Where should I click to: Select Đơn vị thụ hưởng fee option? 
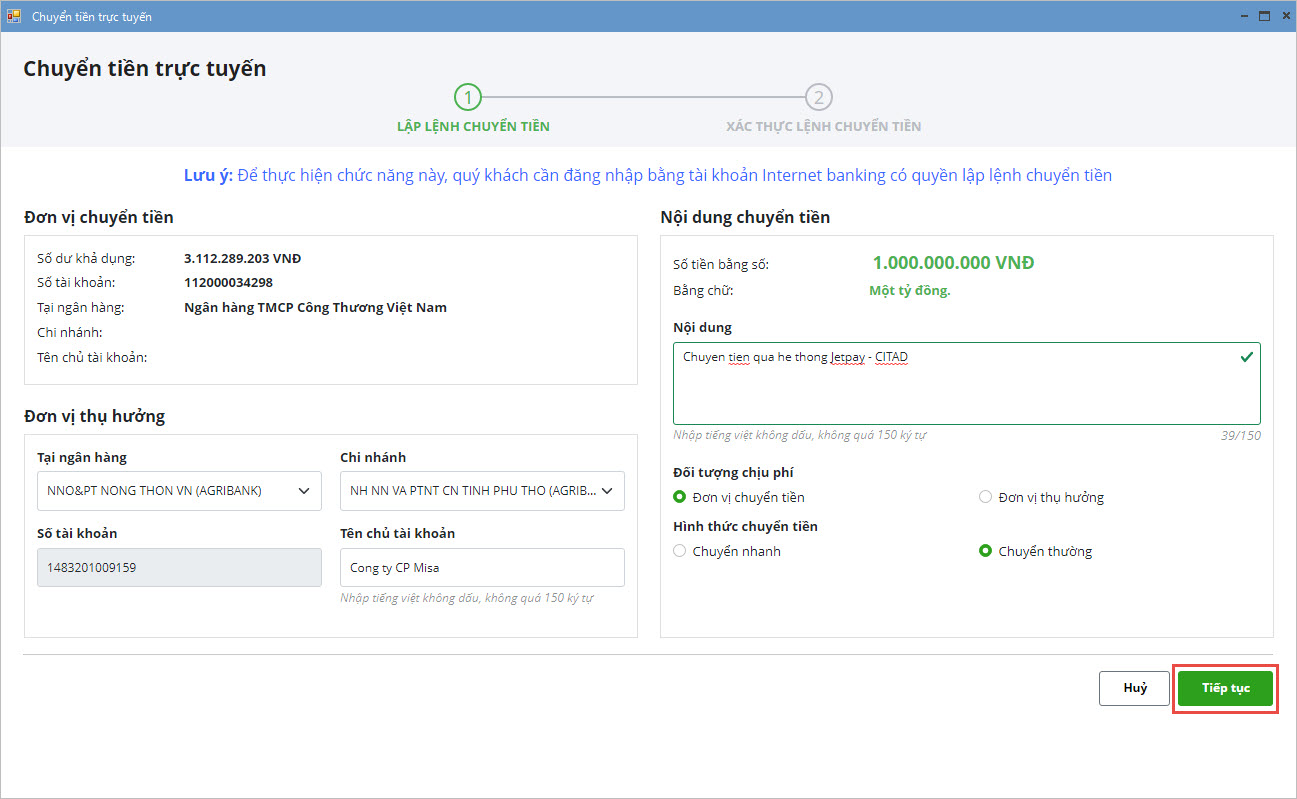point(985,497)
